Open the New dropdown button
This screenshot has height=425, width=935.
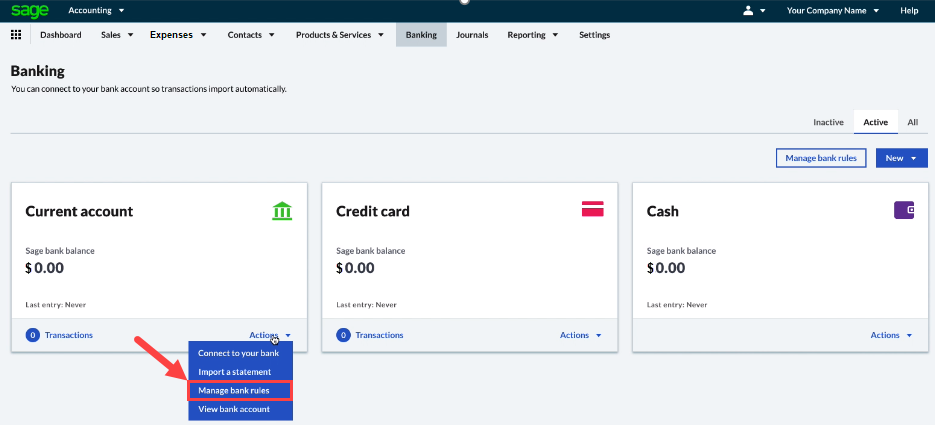point(901,158)
